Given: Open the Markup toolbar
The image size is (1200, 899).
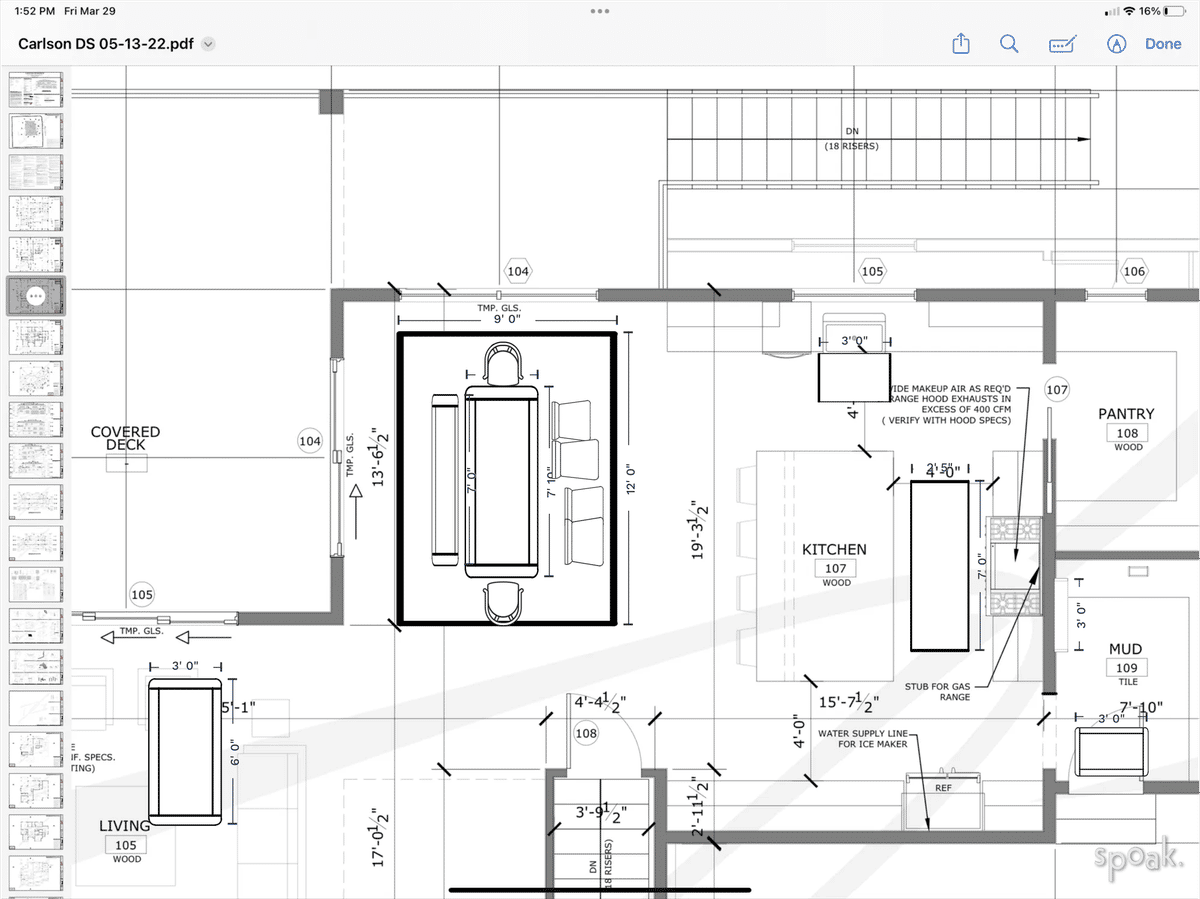Looking at the screenshot, I should point(1062,43).
